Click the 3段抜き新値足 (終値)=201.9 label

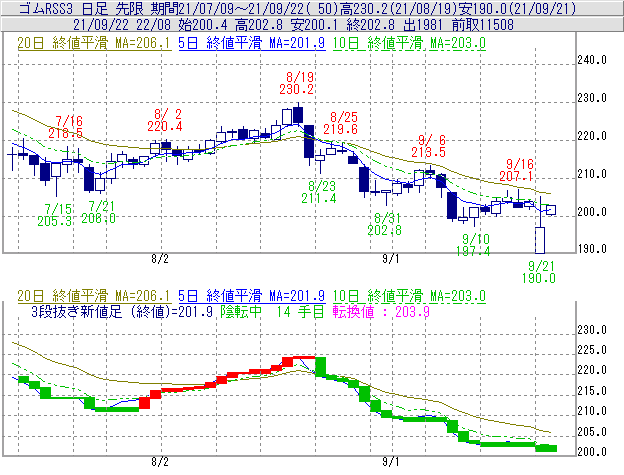(x=122, y=311)
